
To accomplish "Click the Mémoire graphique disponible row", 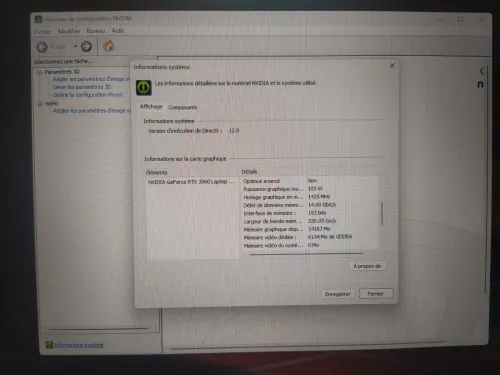I will (309, 229).
